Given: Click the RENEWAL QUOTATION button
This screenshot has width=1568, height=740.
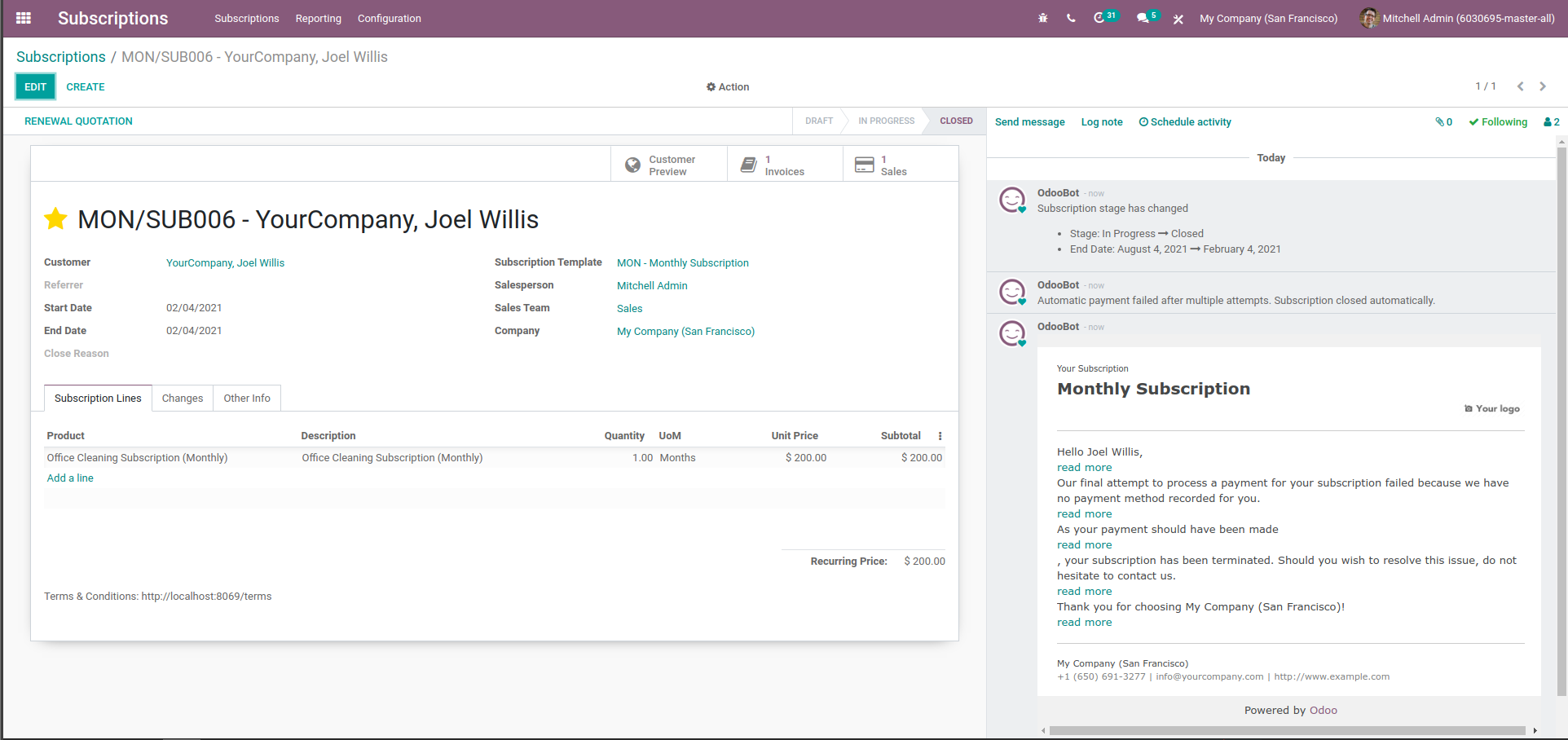Looking at the screenshot, I should point(78,121).
